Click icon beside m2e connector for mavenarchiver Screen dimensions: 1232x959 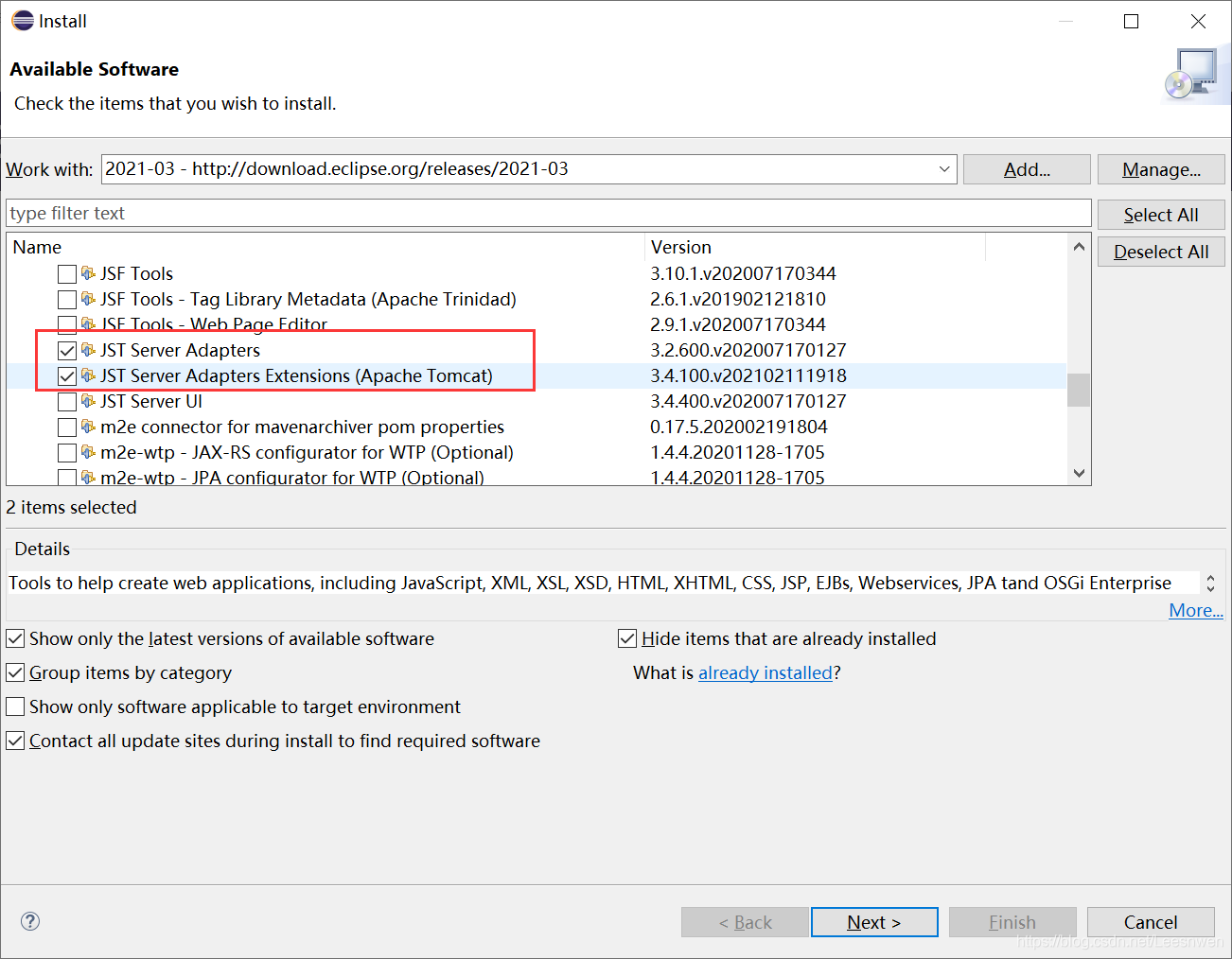click(x=88, y=427)
